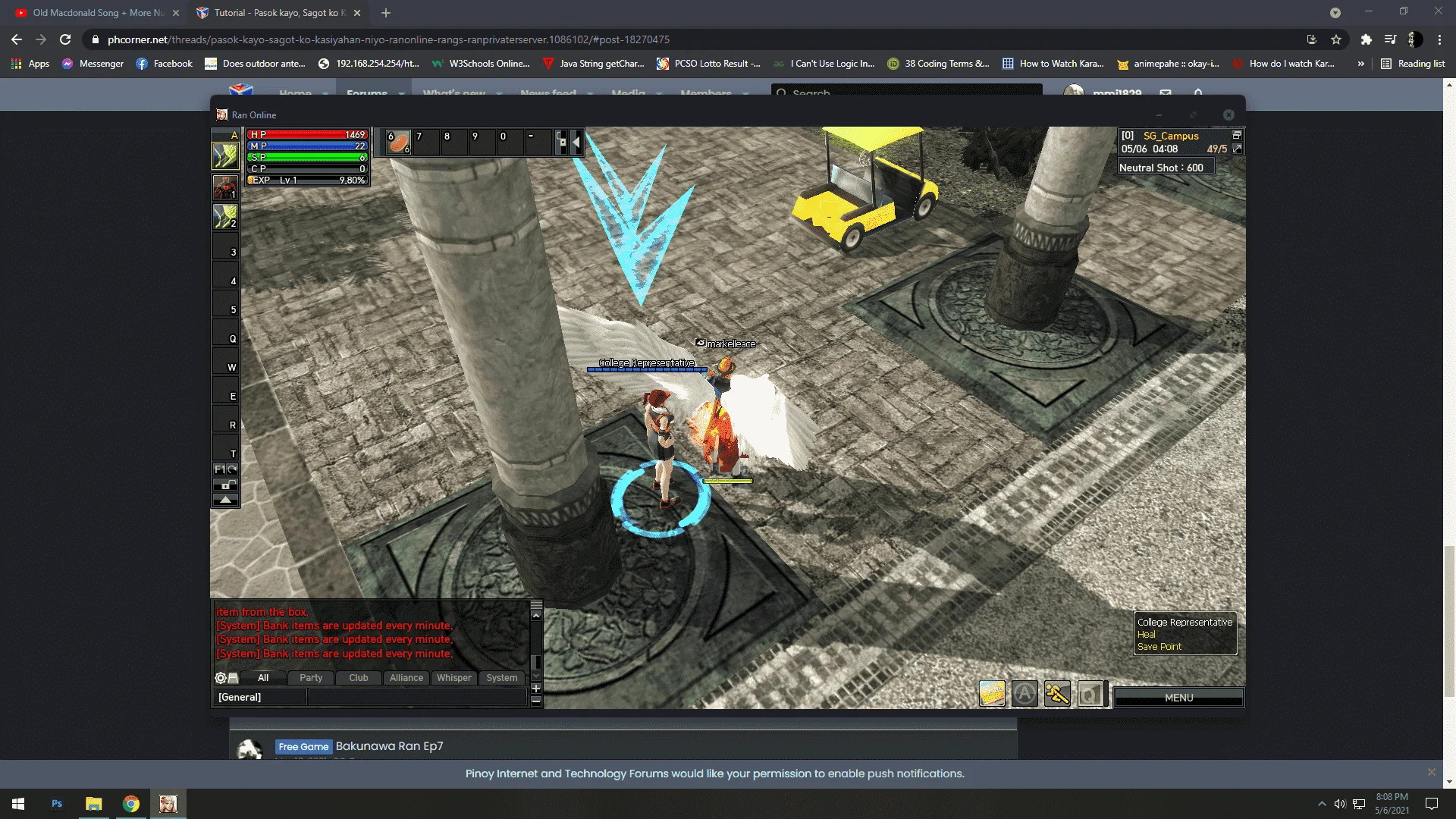Screen dimensions: 1456x819
Task: Open PCSO Lotto Result bookmark
Action: [708, 64]
